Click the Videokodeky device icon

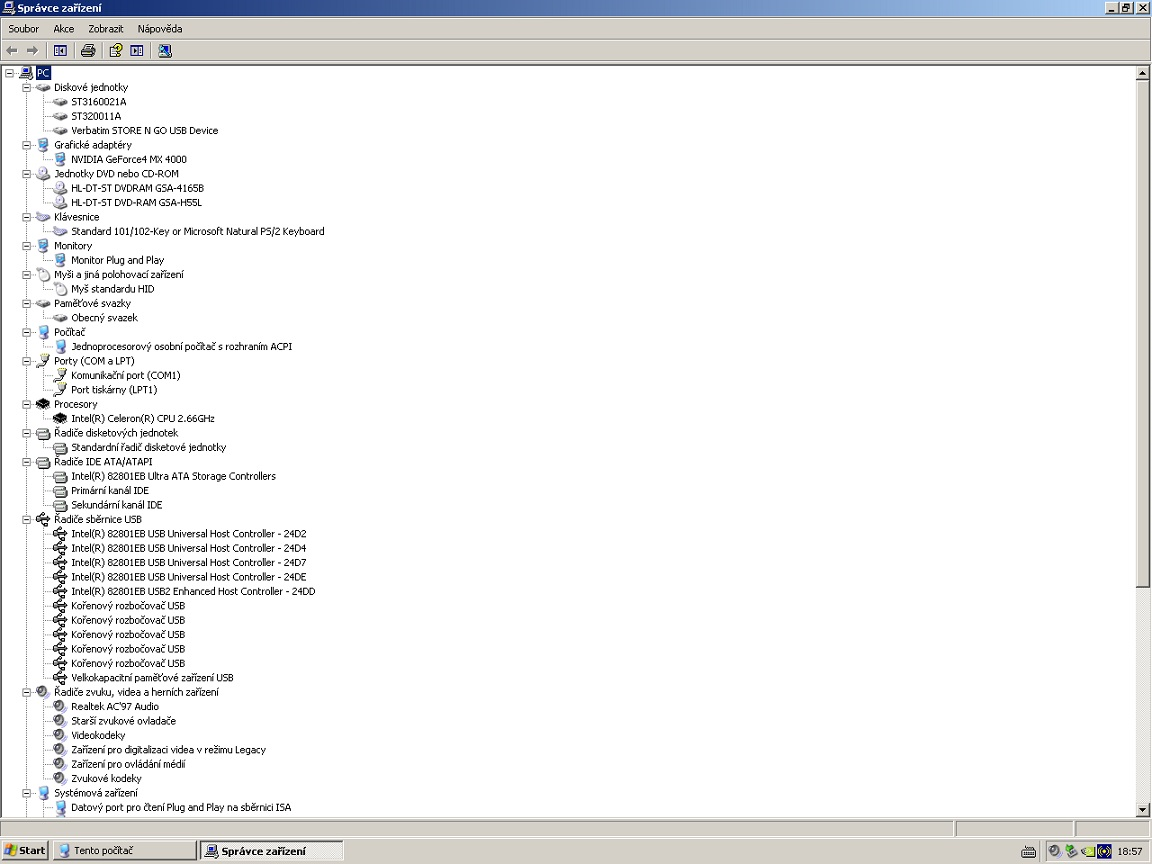60,735
